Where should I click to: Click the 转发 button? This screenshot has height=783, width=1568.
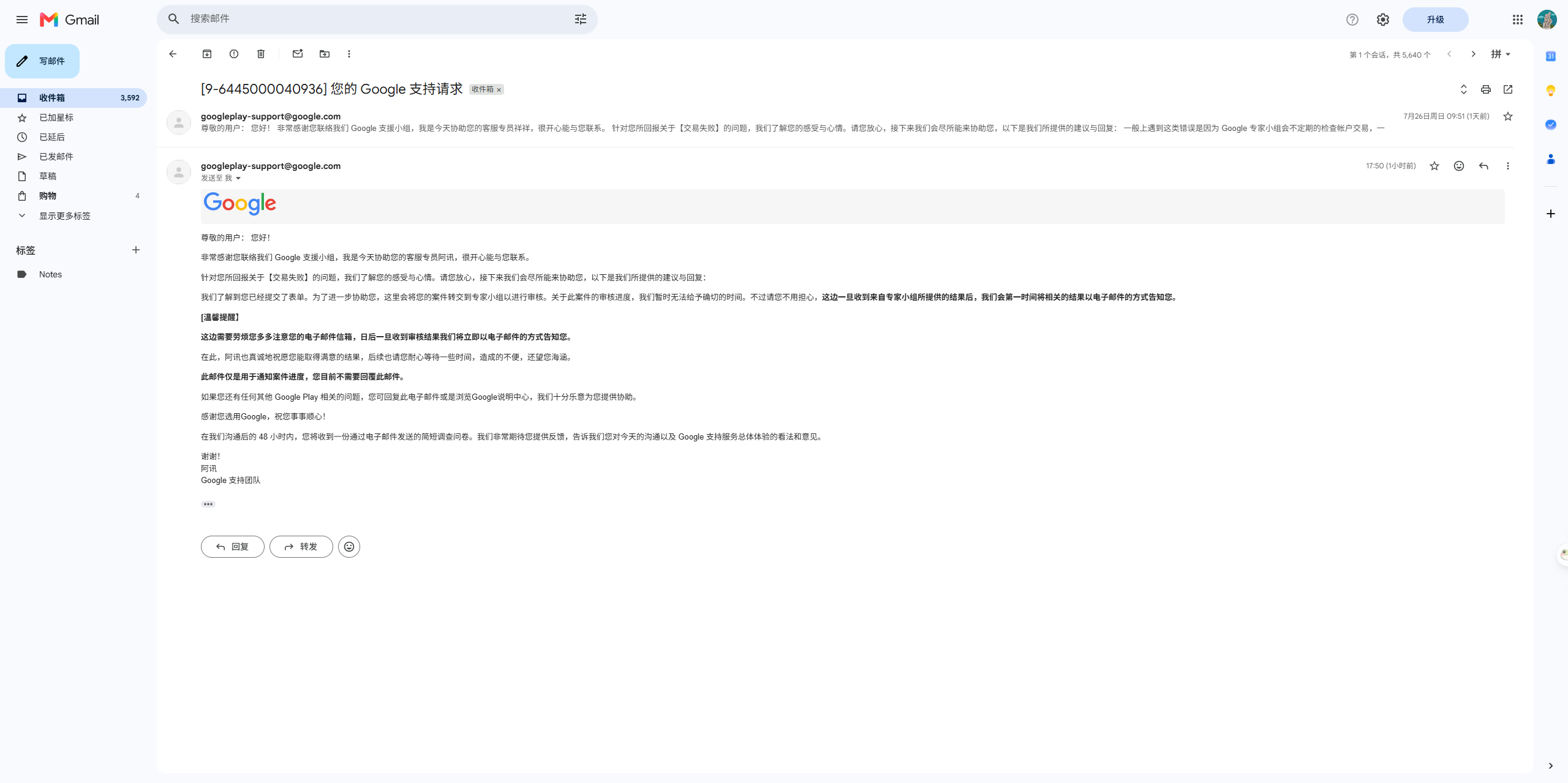(x=301, y=547)
